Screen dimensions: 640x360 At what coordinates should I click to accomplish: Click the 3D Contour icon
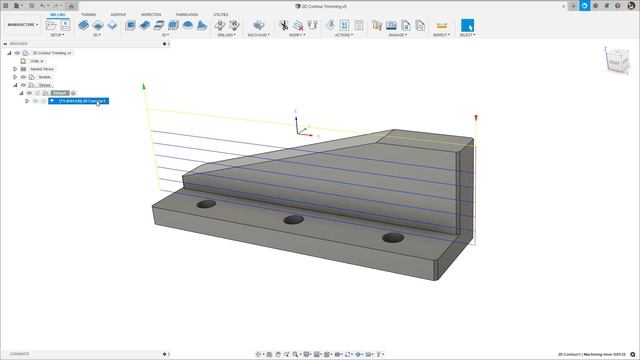[173, 25]
